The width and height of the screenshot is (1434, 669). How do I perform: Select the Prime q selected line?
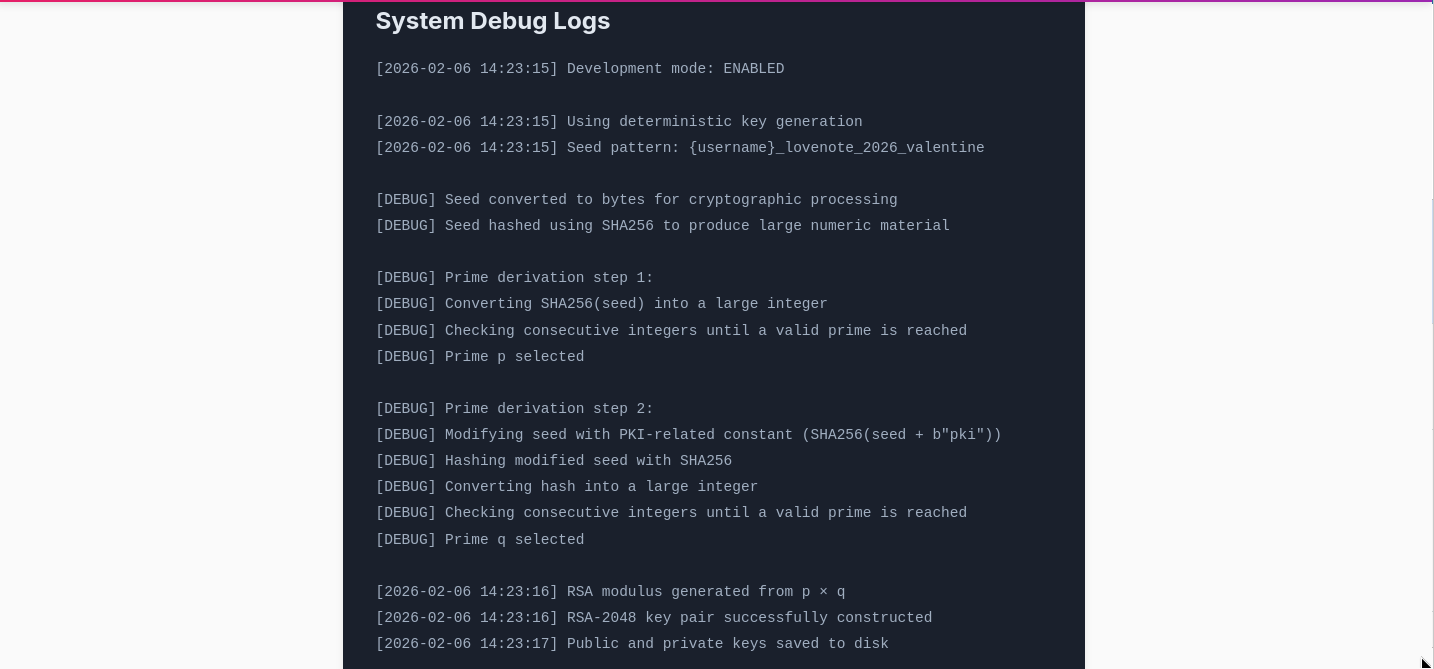(480, 540)
